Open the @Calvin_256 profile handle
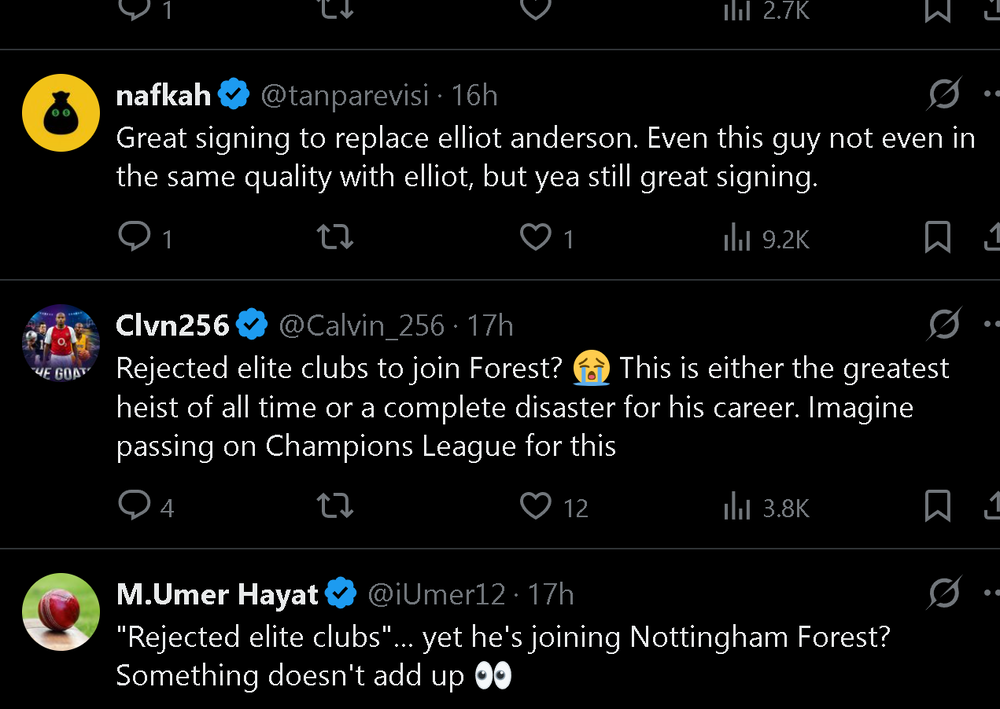 click(x=362, y=326)
